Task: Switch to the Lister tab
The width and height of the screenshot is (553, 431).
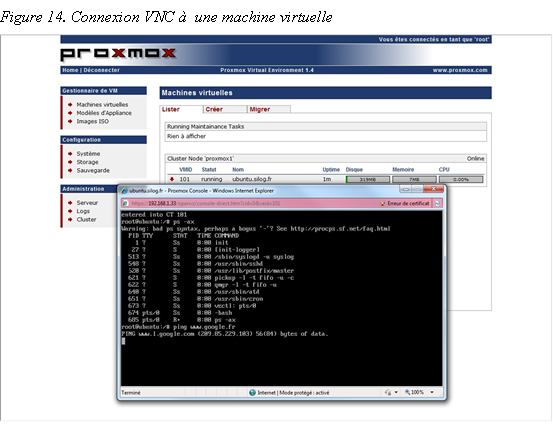Action: pyautogui.click(x=181, y=109)
